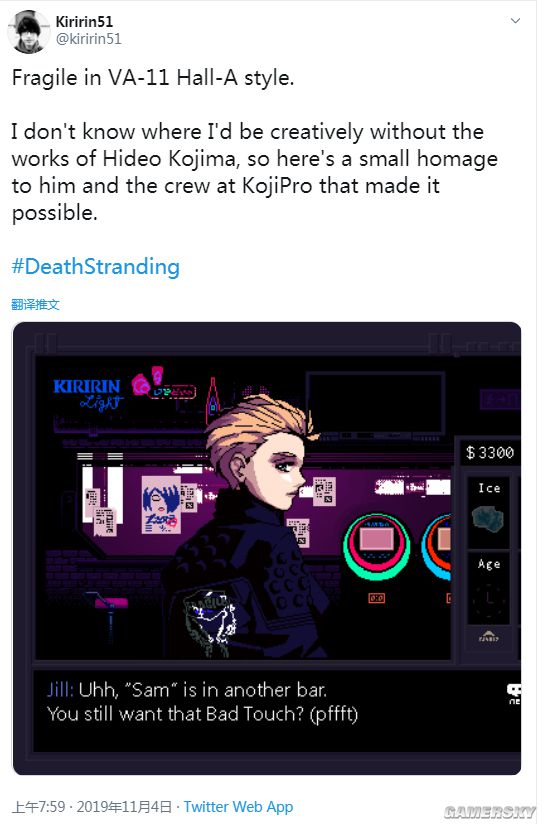Click the pink neon bottle sign
Screen dimensions: 542x824
[212, 397]
